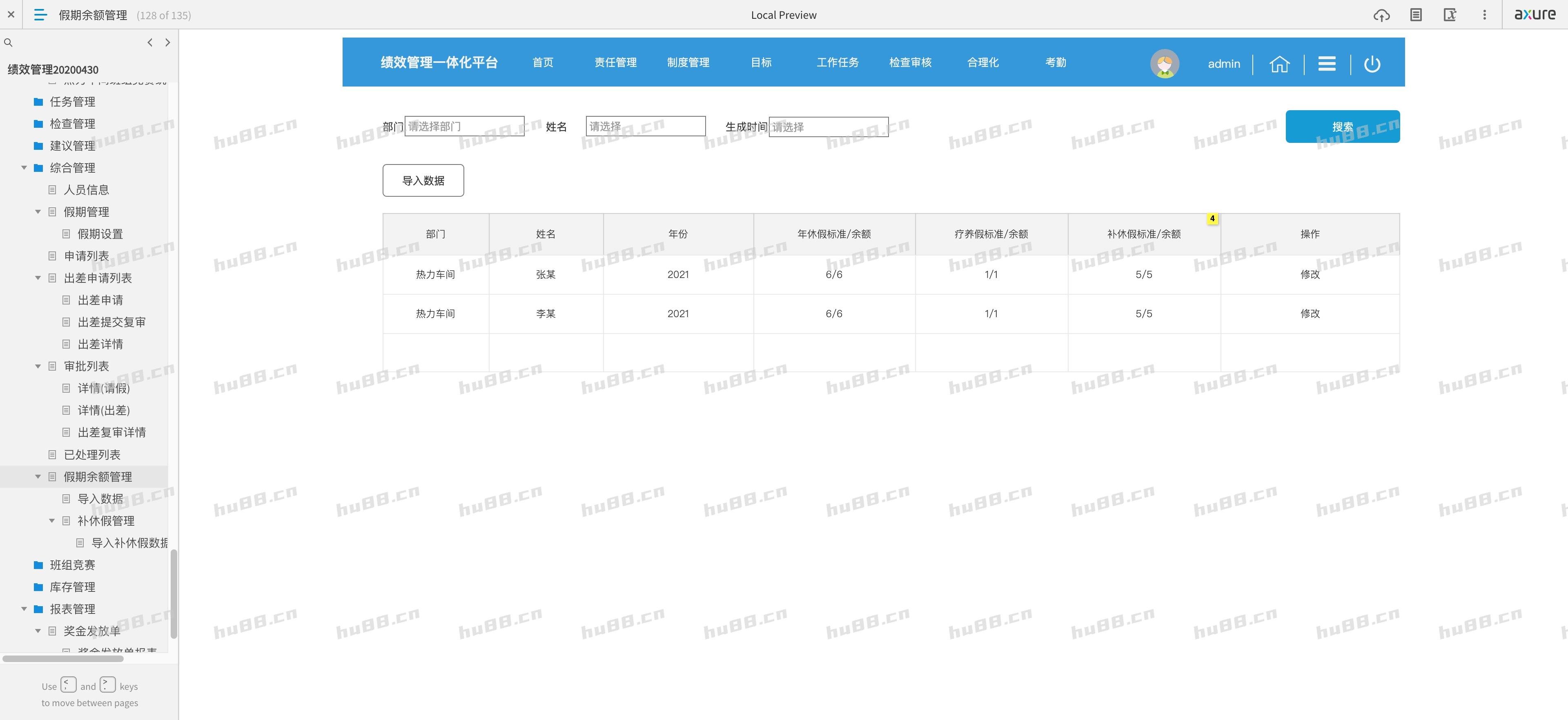Open the page notes icon
Viewport: 1568px width, 720px height.
click(x=1416, y=15)
